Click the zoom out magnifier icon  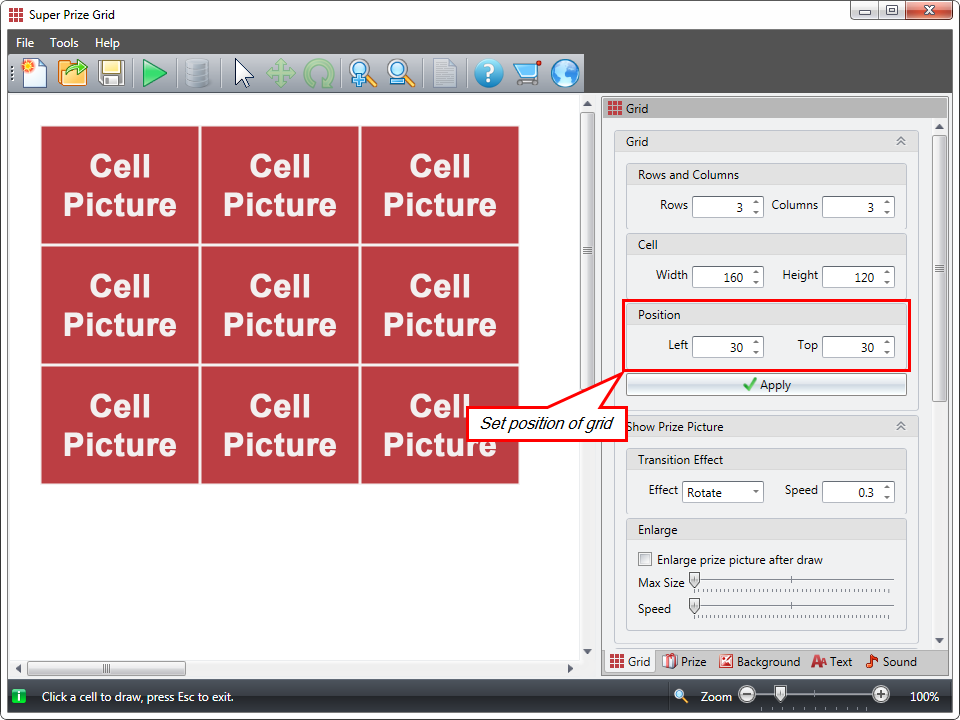(401, 73)
